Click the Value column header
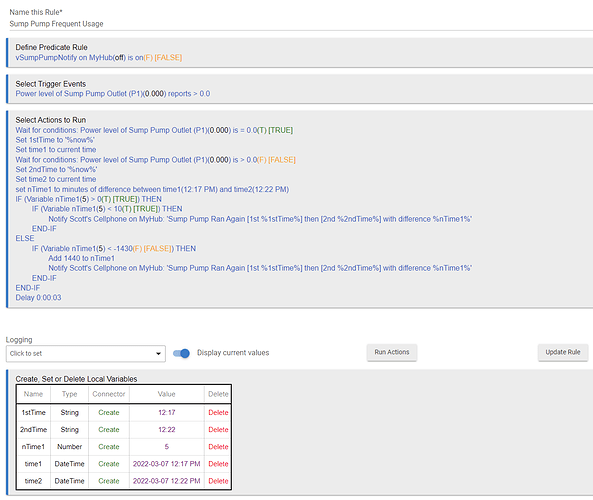This screenshot has height=500, width=593. [x=166, y=394]
